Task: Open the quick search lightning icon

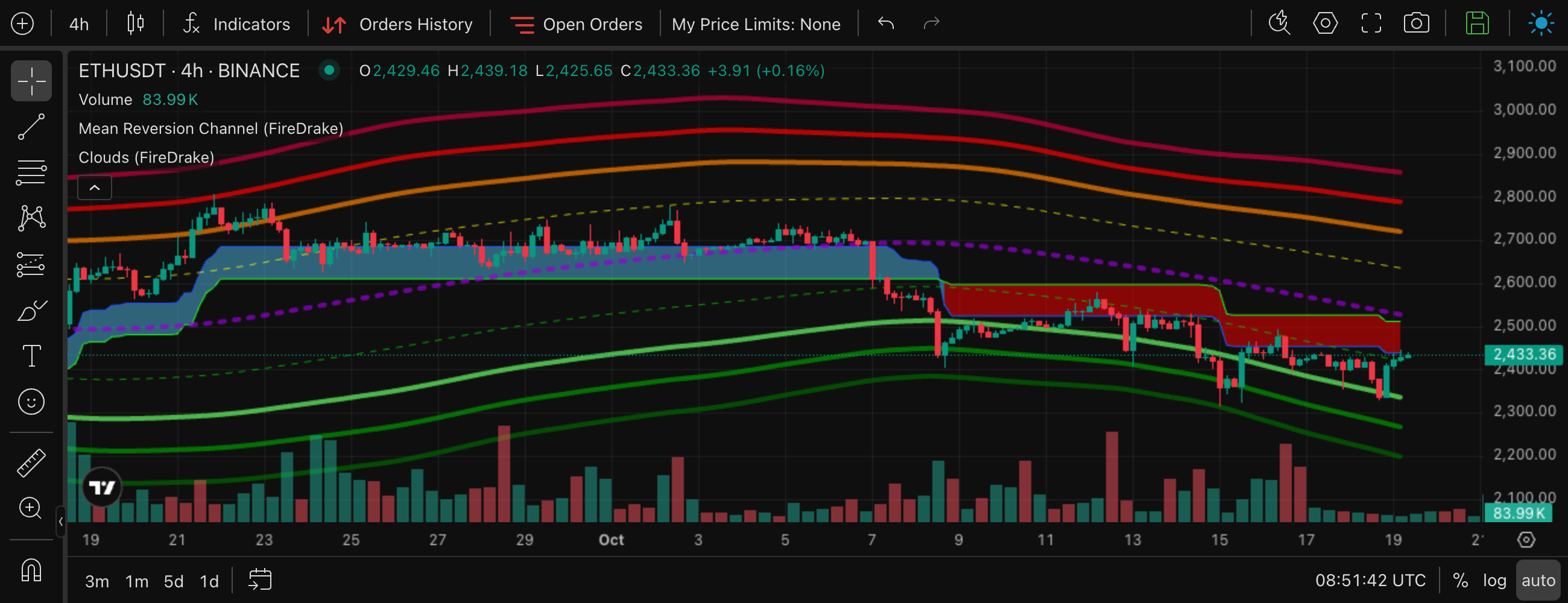Action: point(1279,24)
